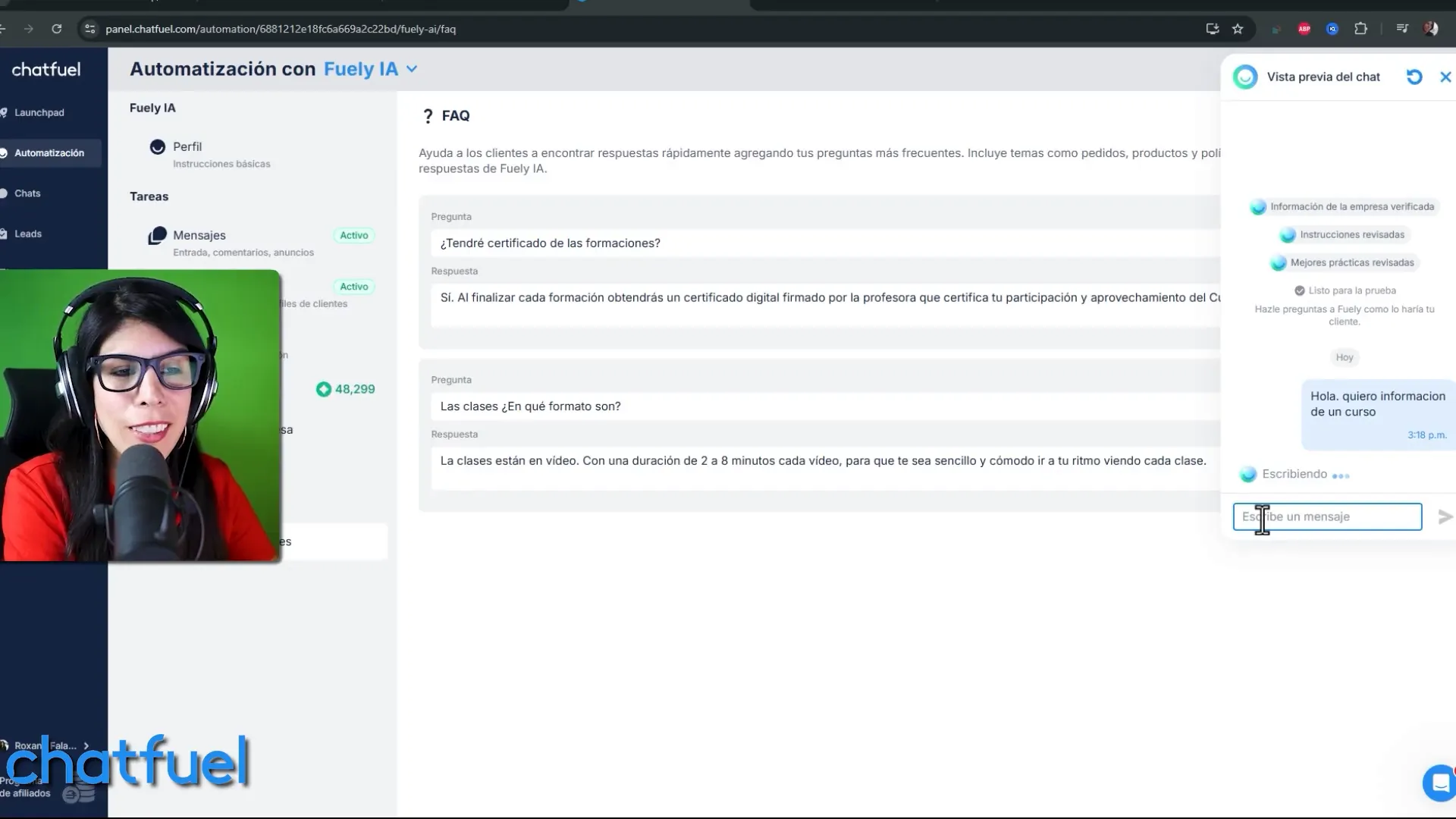The image size is (1456, 819).
Task: Click the Listo para la prueba text
Action: [1351, 290]
